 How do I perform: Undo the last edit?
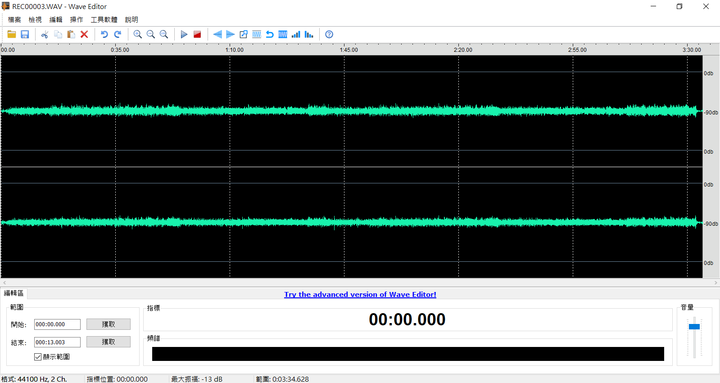click(104, 34)
